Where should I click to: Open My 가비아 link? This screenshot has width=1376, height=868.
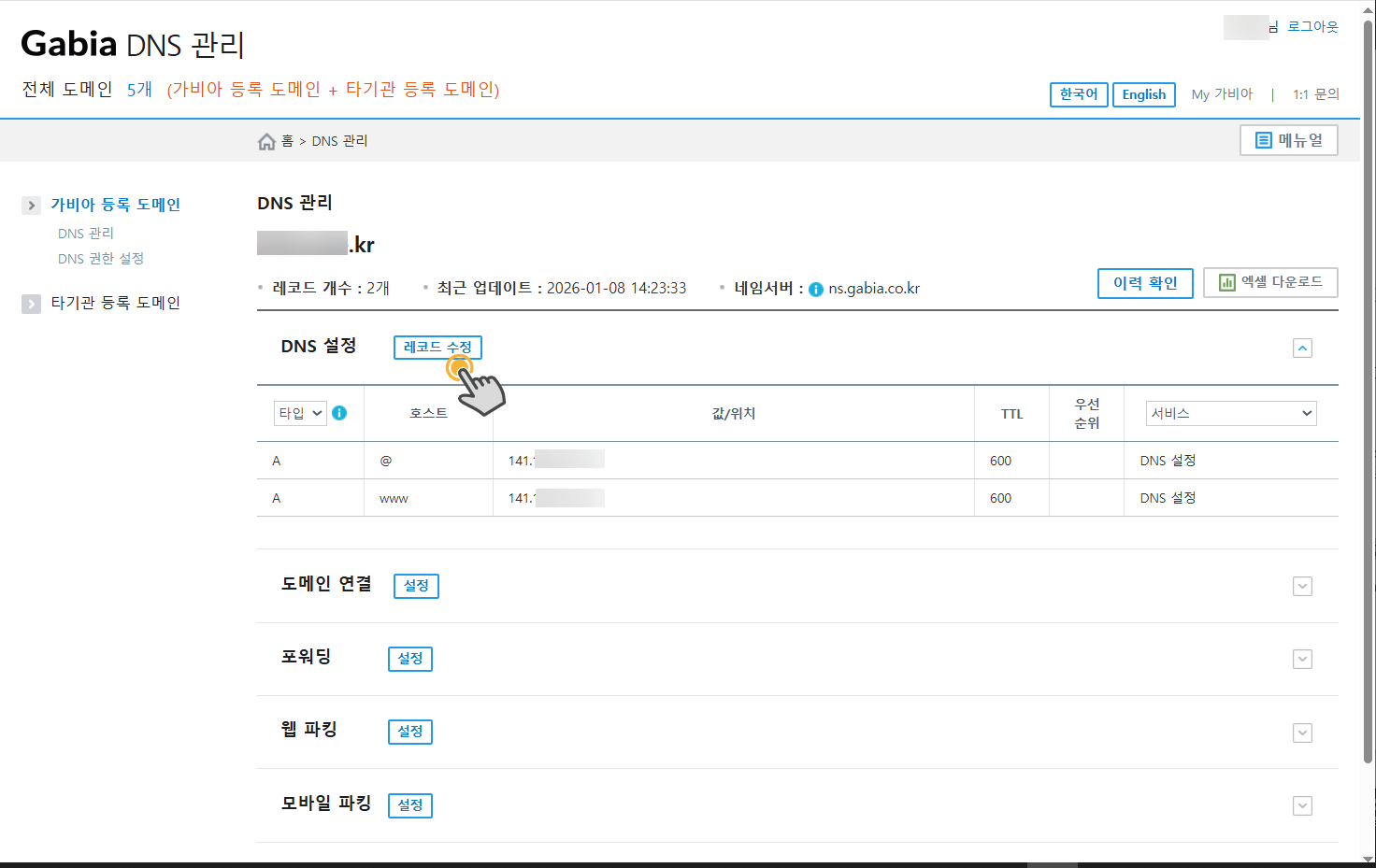[1222, 94]
